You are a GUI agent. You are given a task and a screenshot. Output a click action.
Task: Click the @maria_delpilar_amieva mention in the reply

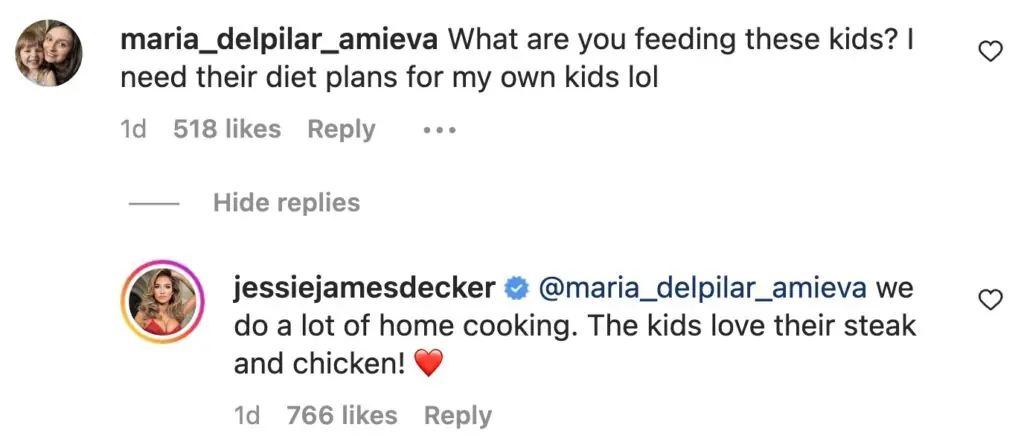(x=703, y=289)
